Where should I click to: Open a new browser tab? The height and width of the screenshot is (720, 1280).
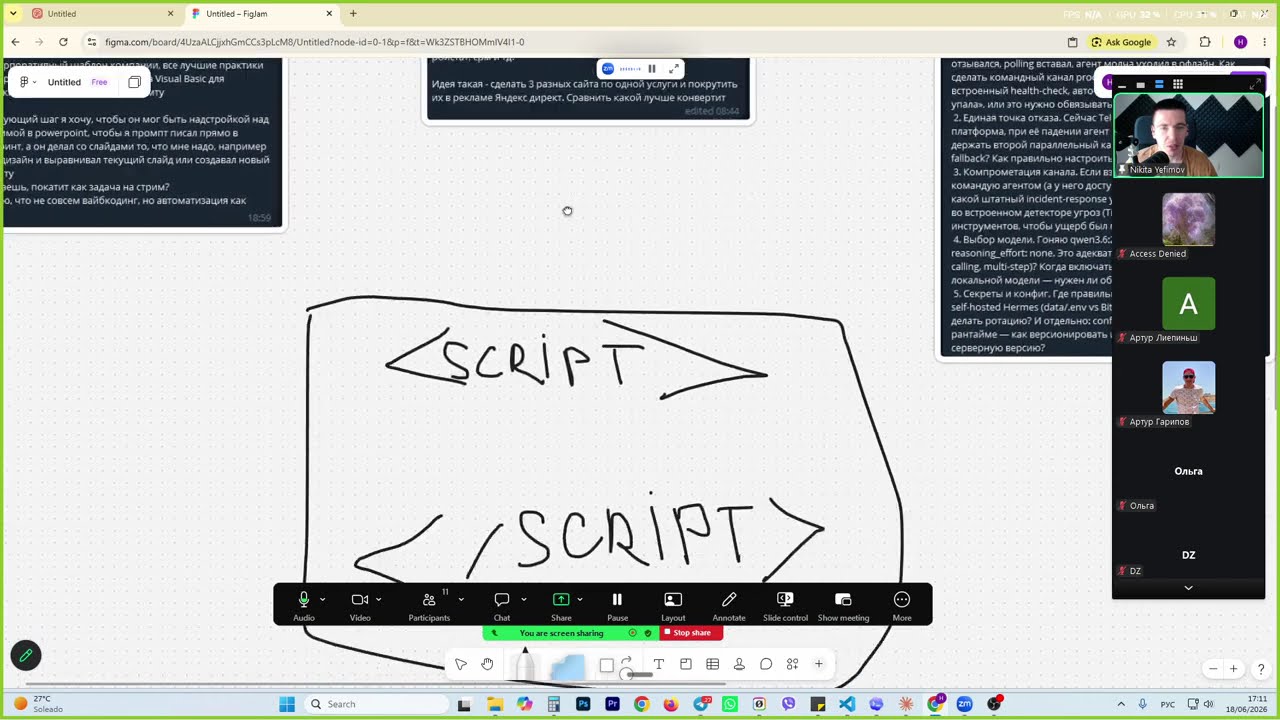point(353,14)
